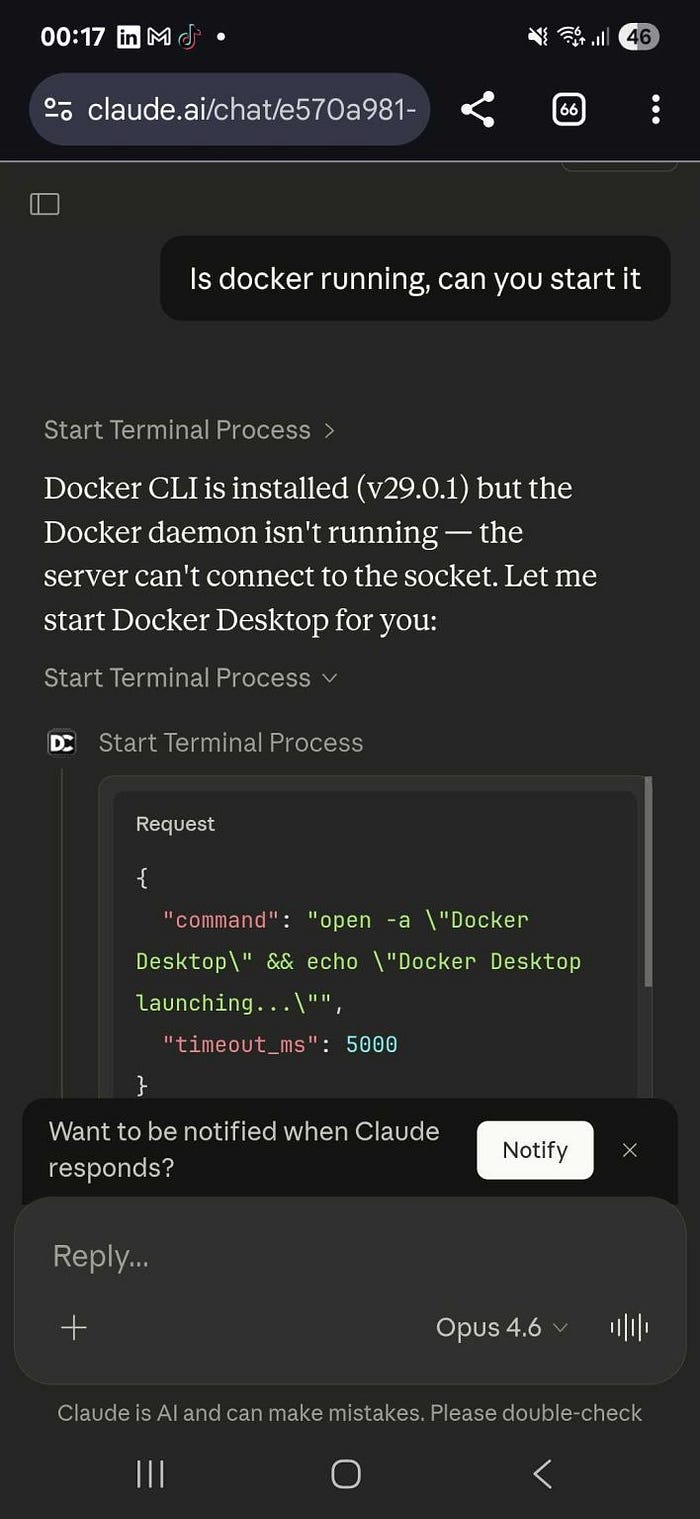Open the Opus 4.6 model selector
Image resolution: width=700 pixels, height=1519 pixels.
click(x=501, y=1327)
